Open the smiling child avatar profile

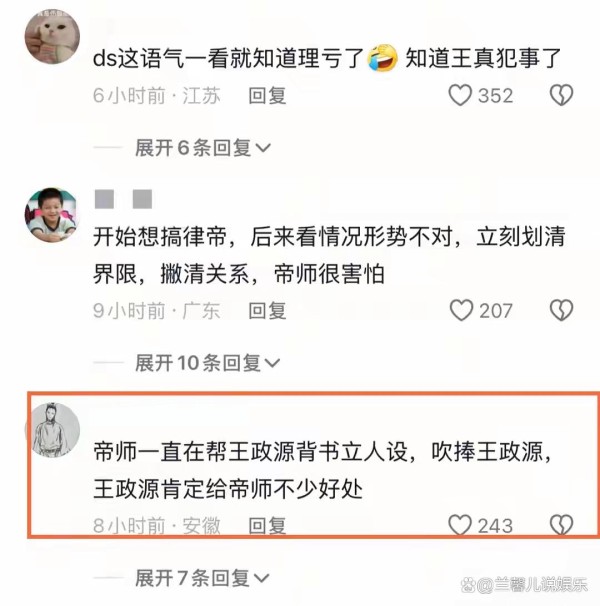coord(51,215)
